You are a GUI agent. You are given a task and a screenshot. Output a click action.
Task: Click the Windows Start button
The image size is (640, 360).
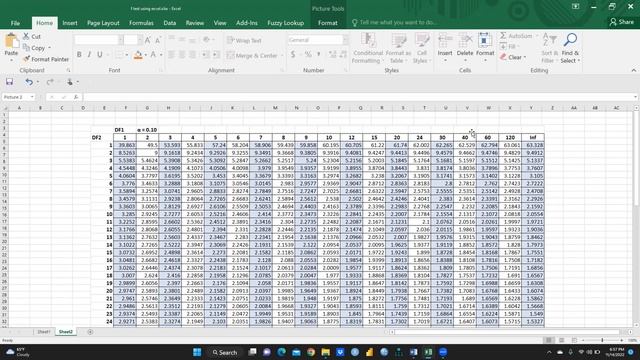coord(197,352)
